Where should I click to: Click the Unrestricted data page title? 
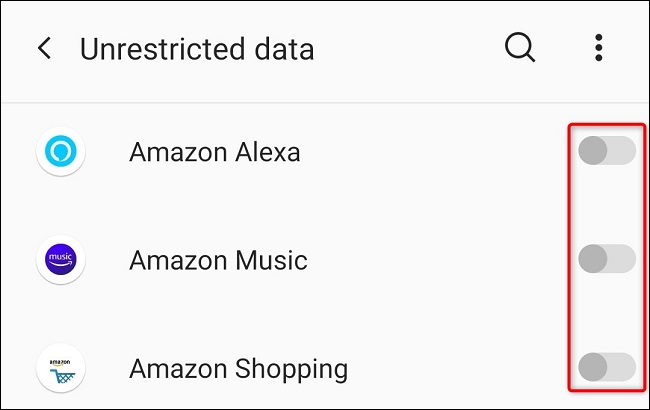(x=197, y=48)
